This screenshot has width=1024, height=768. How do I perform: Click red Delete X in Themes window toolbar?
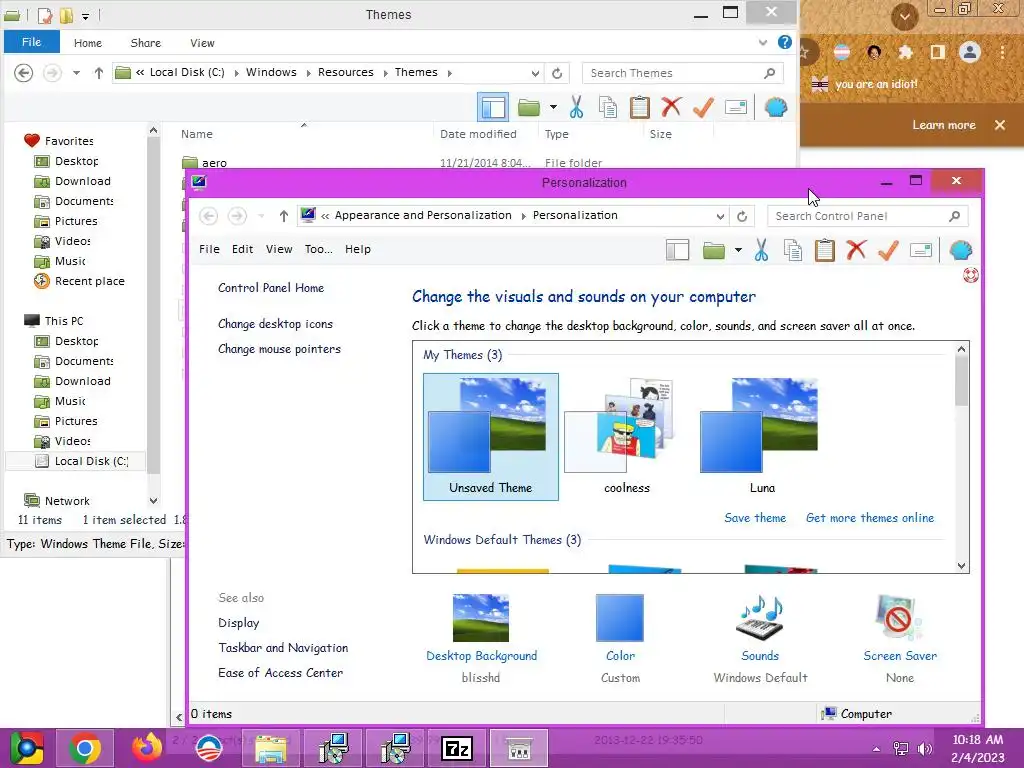coord(671,107)
